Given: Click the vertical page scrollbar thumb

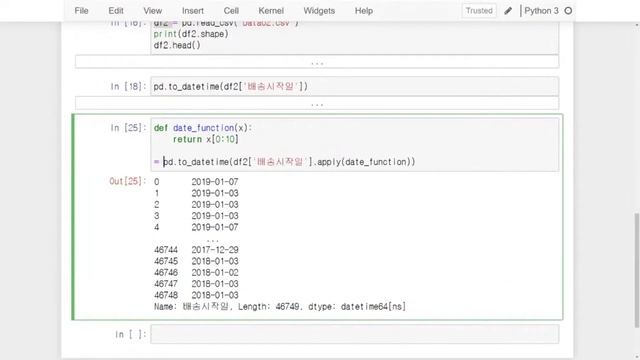Looking at the screenshot, I should click(x=637, y=270).
